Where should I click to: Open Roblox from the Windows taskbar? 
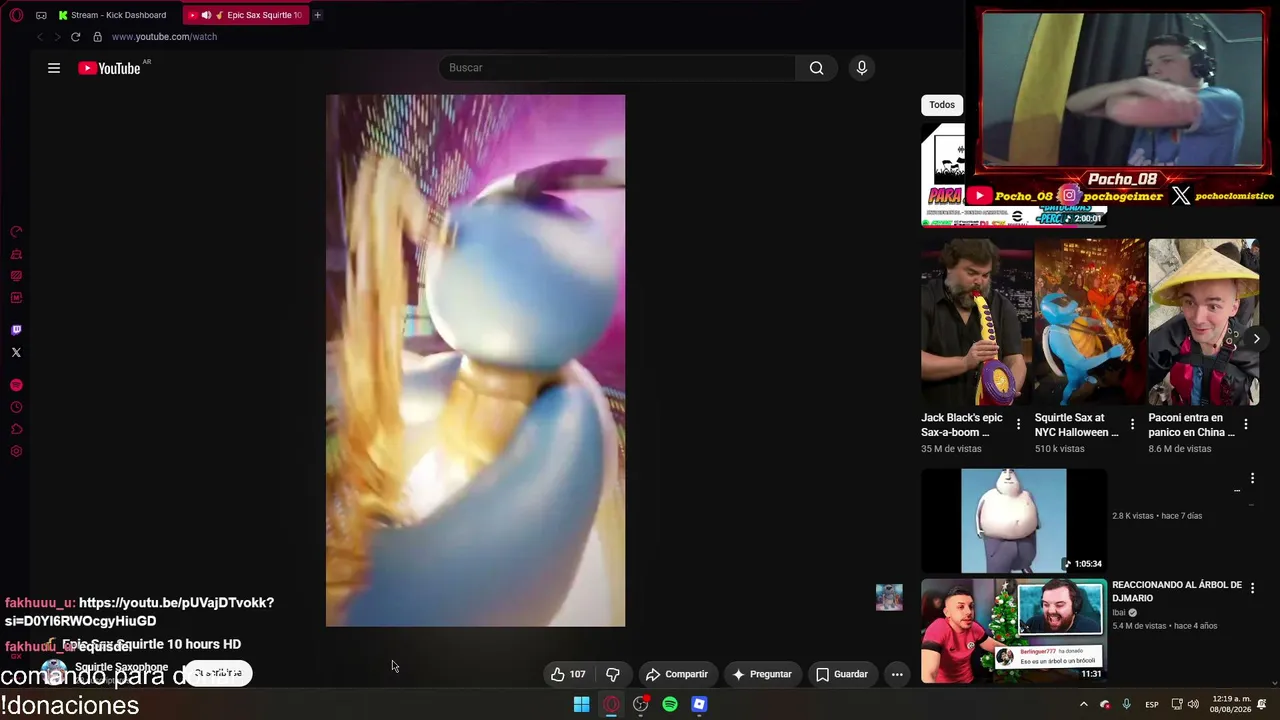point(699,704)
